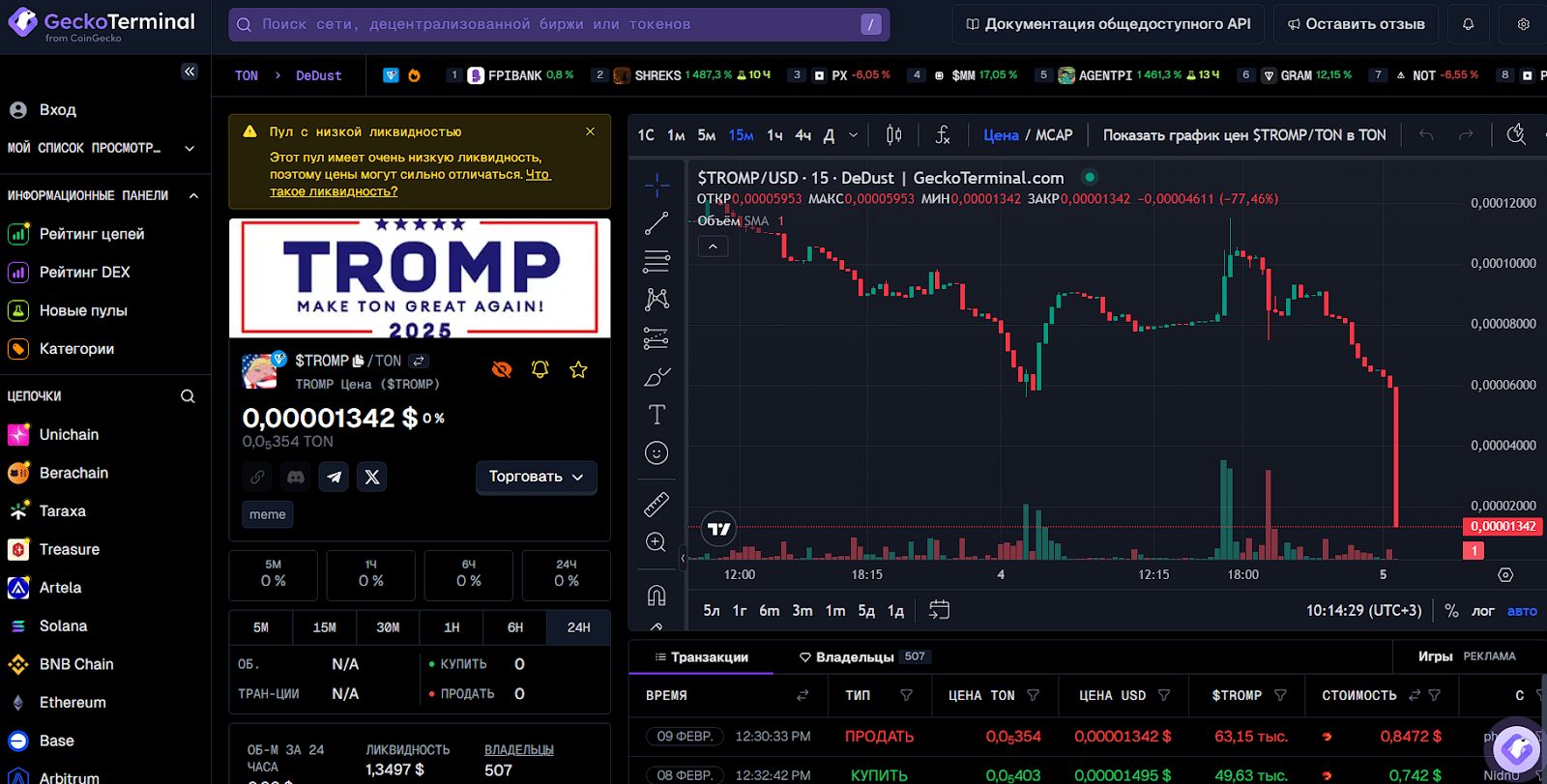
Task: Activate the chart zoom-in tool
Action: pos(657,542)
